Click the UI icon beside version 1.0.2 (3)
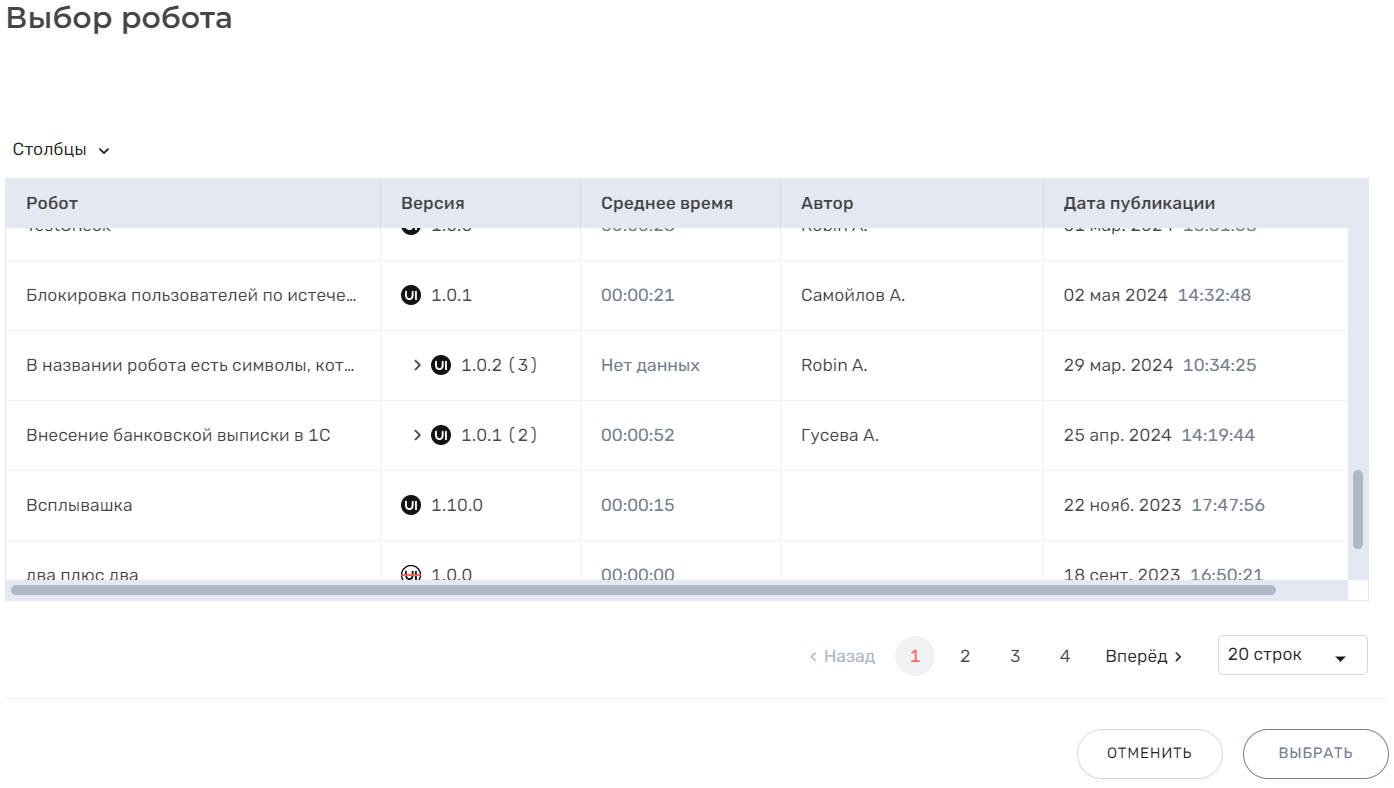The image size is (1394, 788). pos(441,365)
